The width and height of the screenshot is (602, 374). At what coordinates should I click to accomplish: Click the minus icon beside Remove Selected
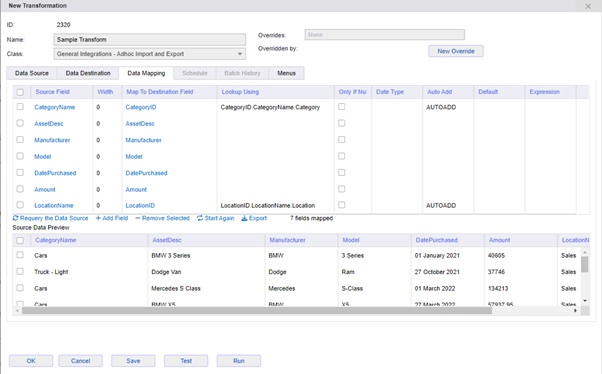(x=137, y=218)
